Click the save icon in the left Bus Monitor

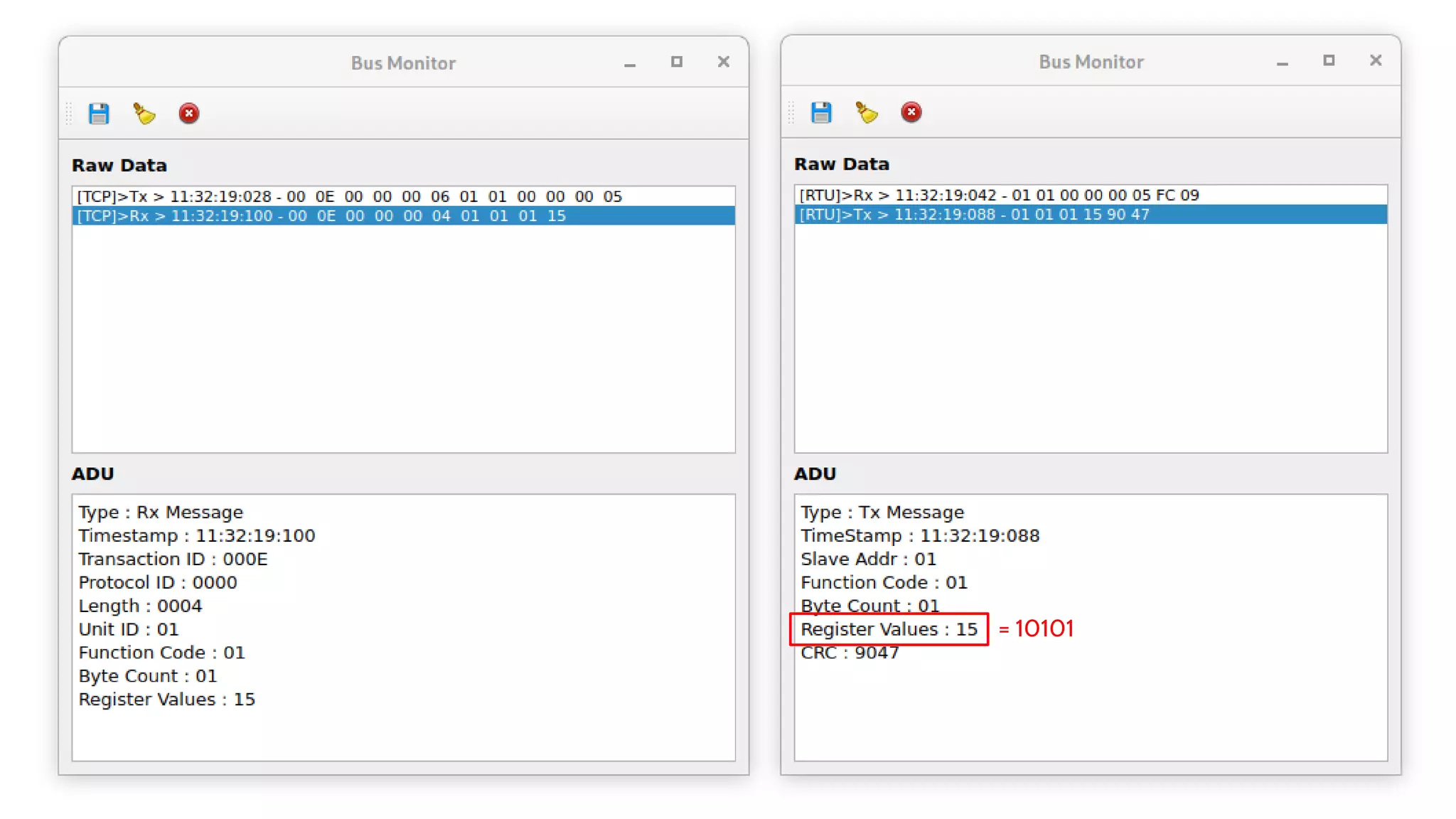(99, 114)
